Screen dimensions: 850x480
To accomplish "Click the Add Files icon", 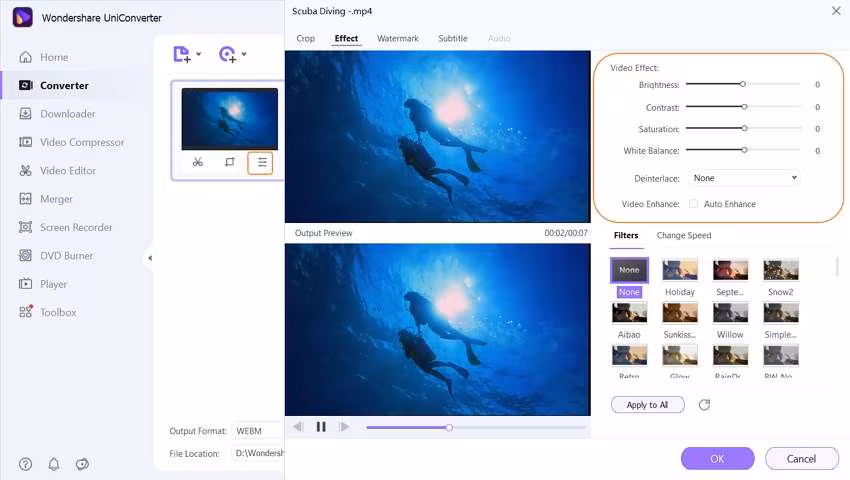I will pos(182,54).
